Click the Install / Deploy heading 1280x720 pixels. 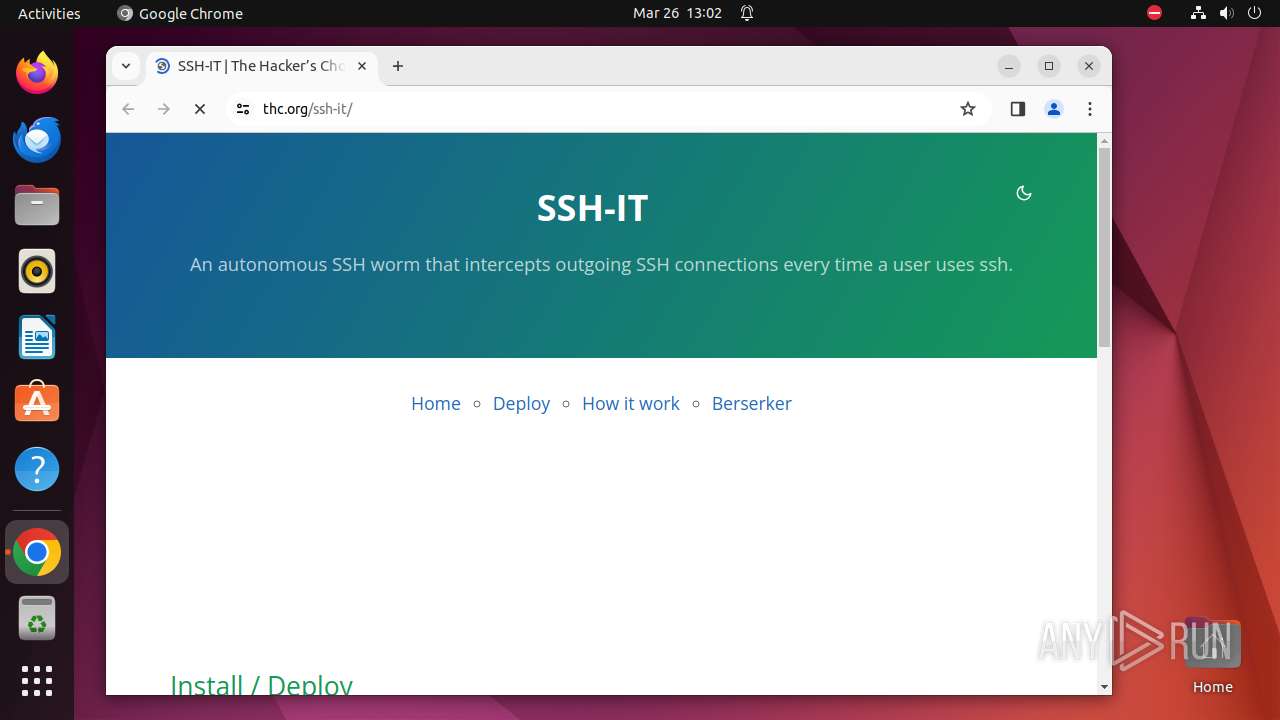(261, 683)
